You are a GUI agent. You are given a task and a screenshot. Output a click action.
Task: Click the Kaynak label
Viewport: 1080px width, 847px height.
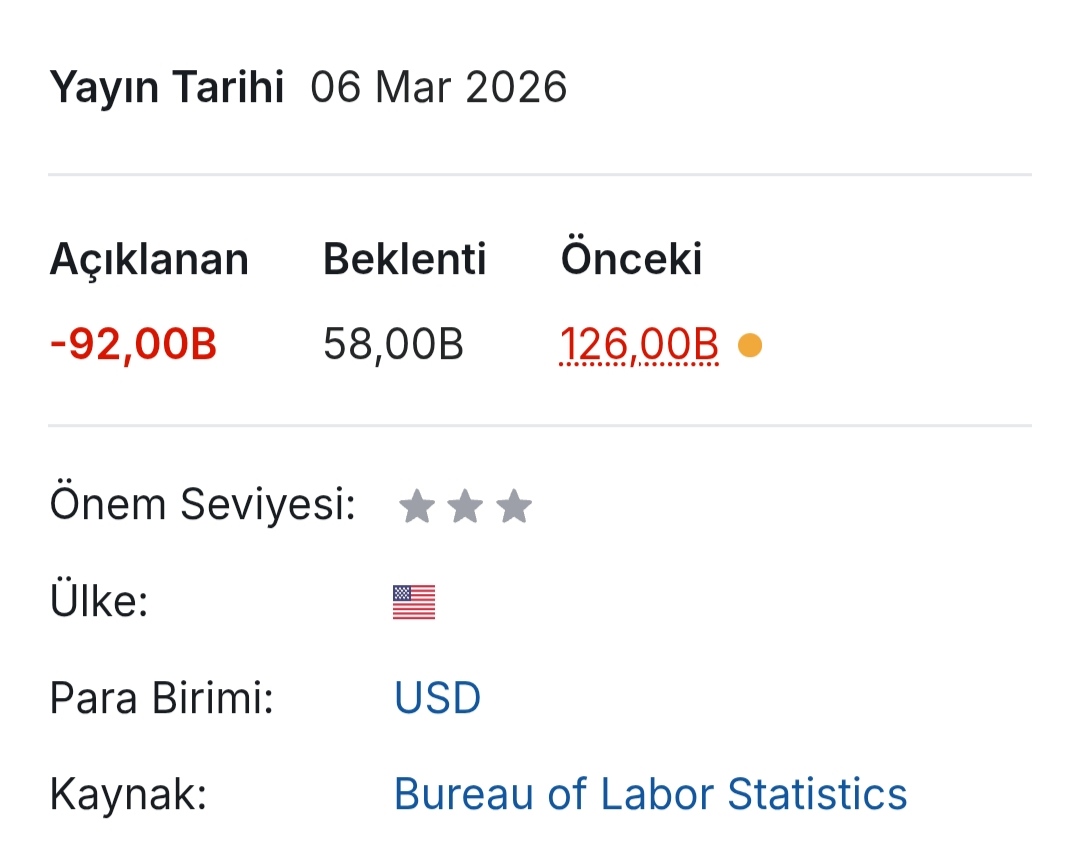point(128,794)
